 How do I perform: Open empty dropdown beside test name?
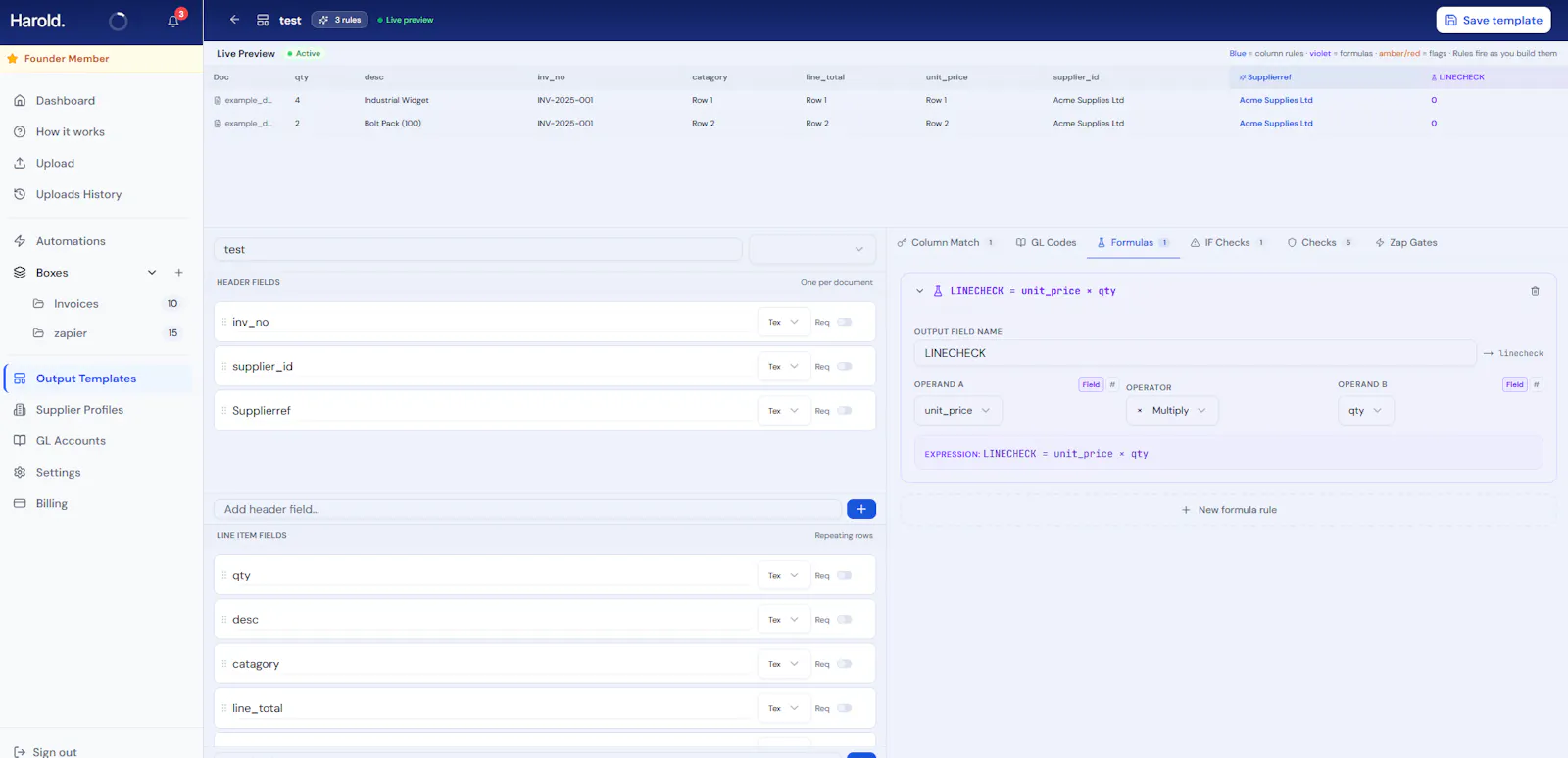(812, 249)
